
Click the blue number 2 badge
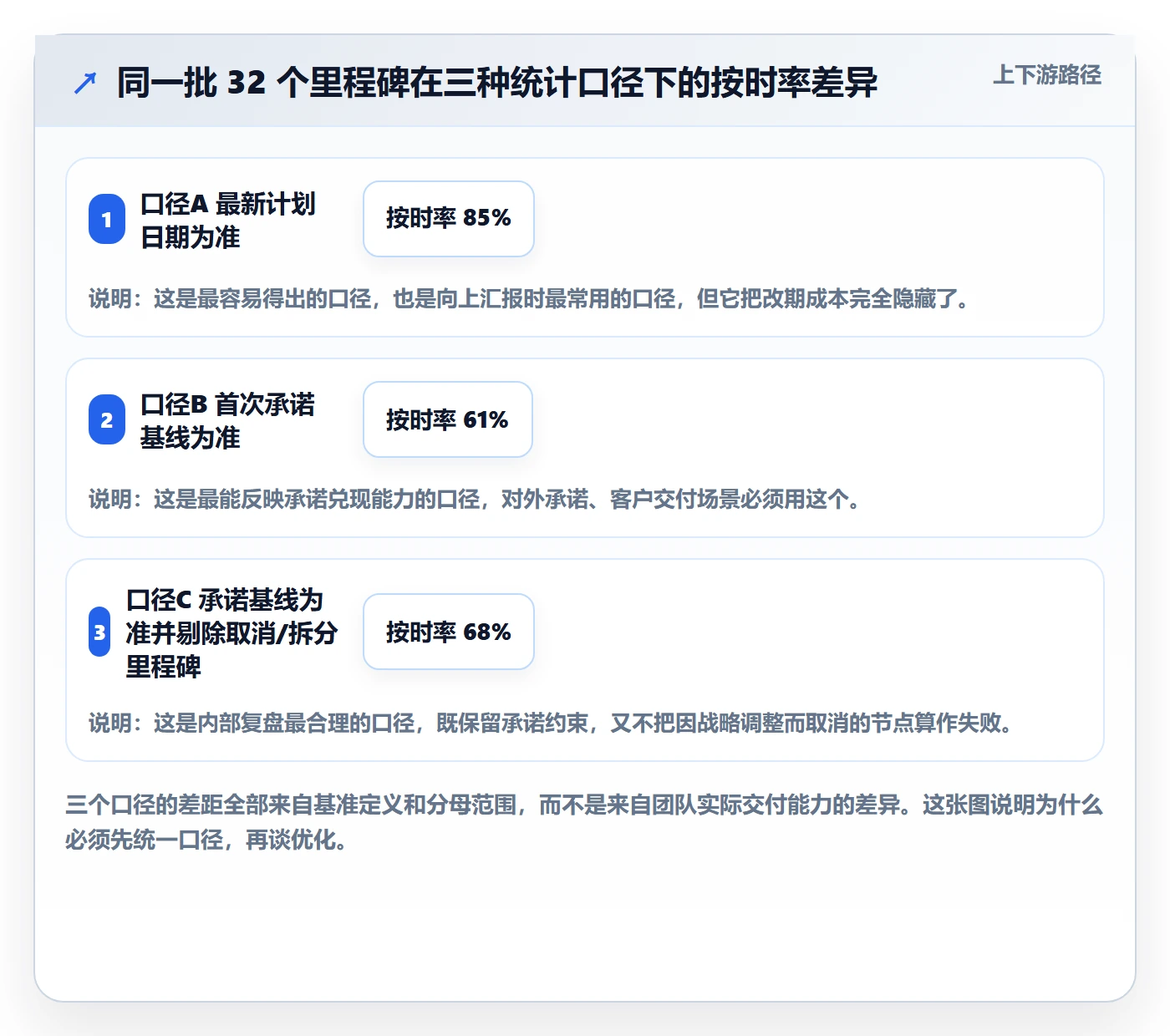tap(107, 419)
